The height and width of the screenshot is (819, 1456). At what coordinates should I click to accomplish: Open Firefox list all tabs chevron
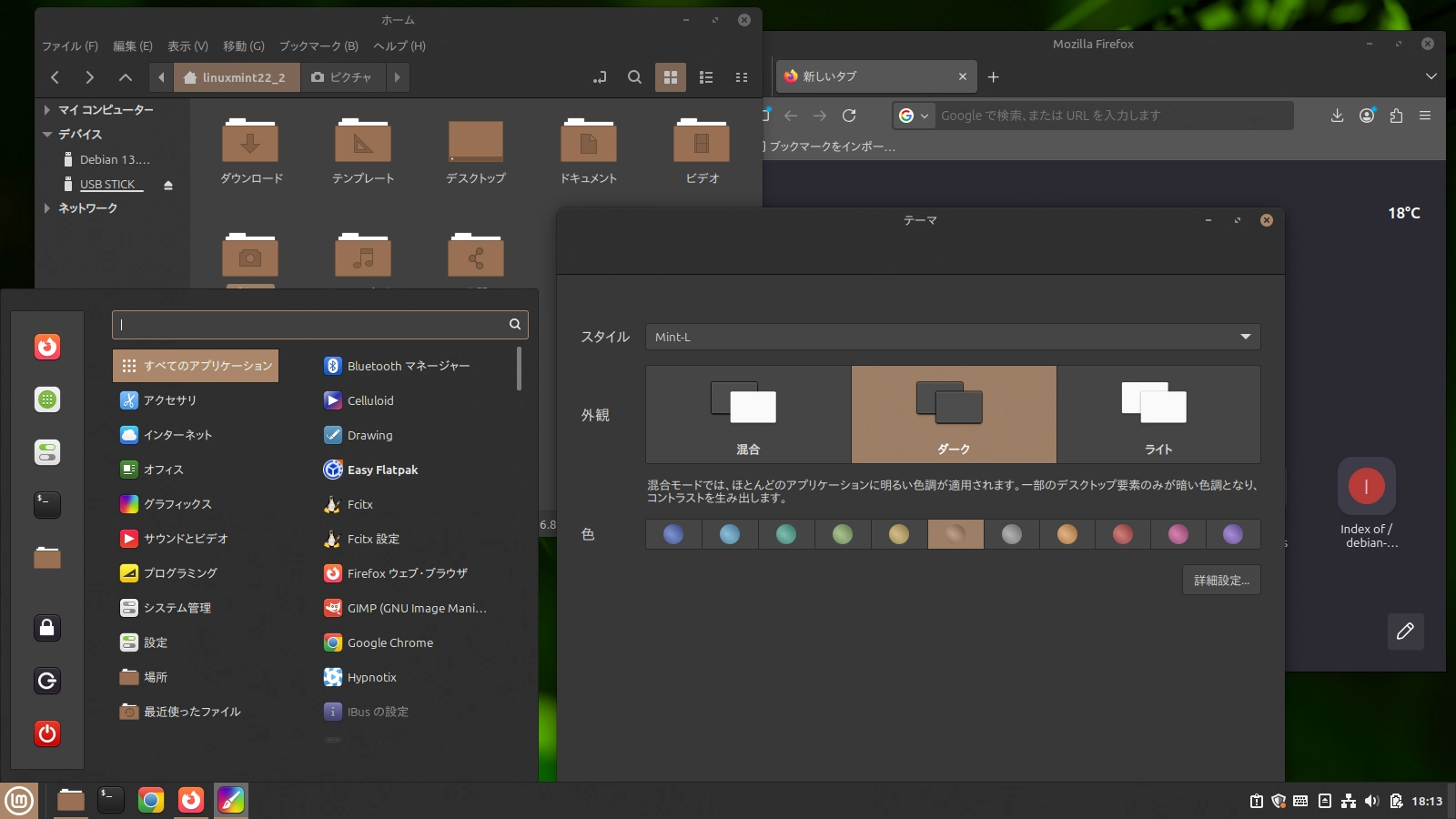point(1431,76)
